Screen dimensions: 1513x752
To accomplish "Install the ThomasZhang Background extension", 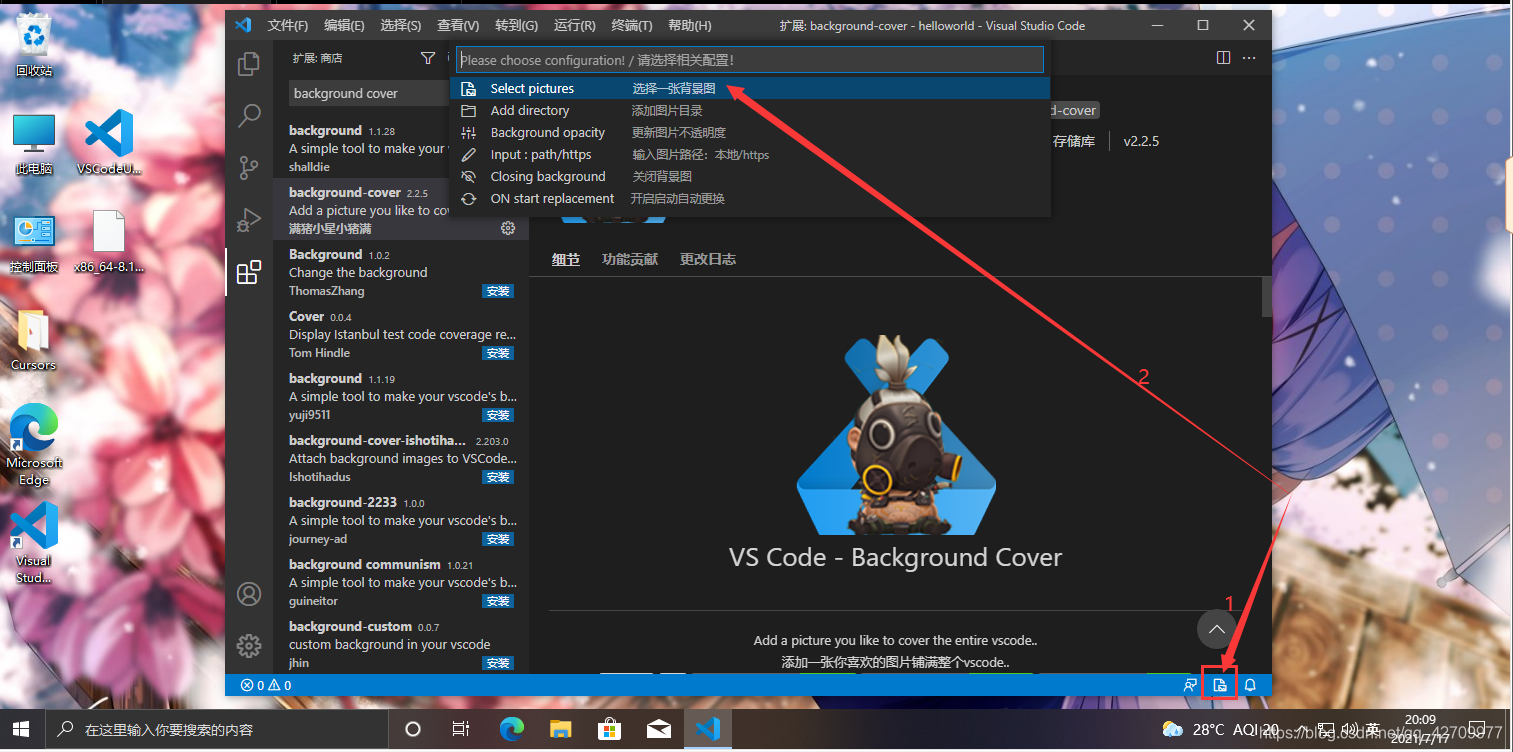I will pos(498,291).
